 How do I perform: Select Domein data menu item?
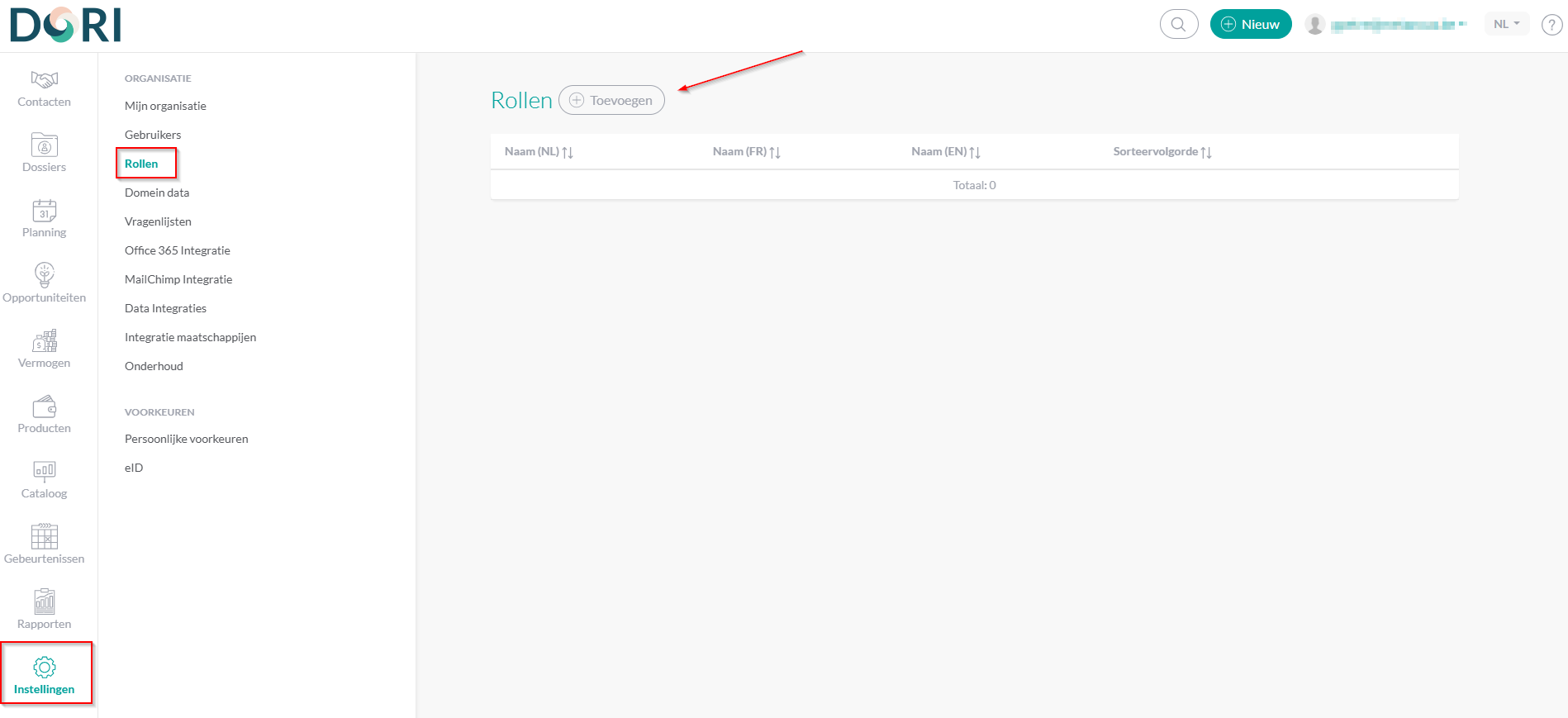pyautogui.click(x=157, y=193)
